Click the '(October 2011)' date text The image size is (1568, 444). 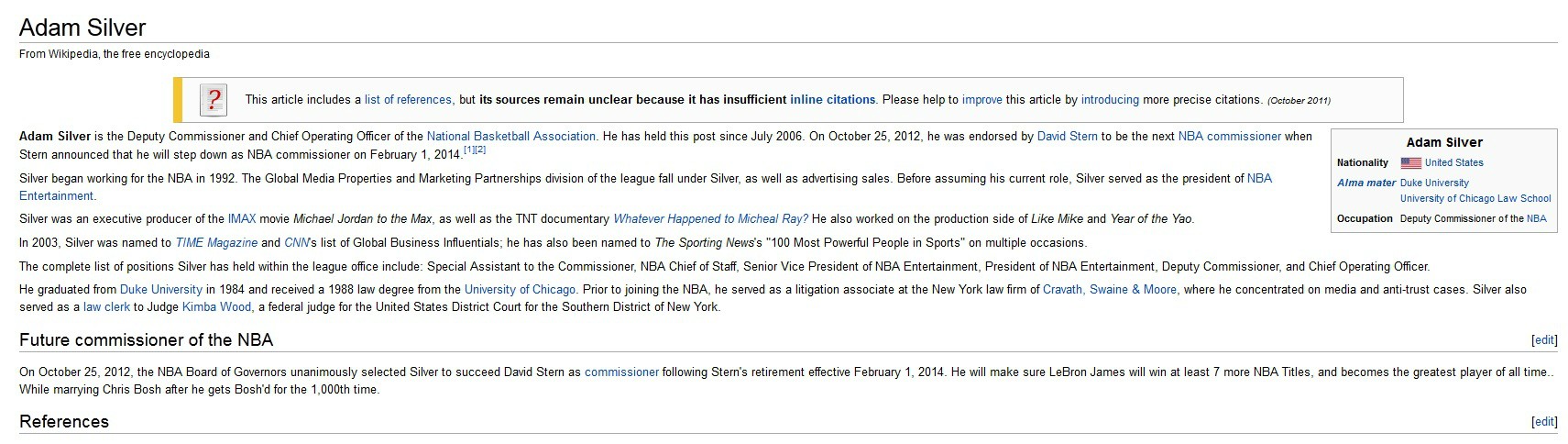click(x=1299, y=101)
